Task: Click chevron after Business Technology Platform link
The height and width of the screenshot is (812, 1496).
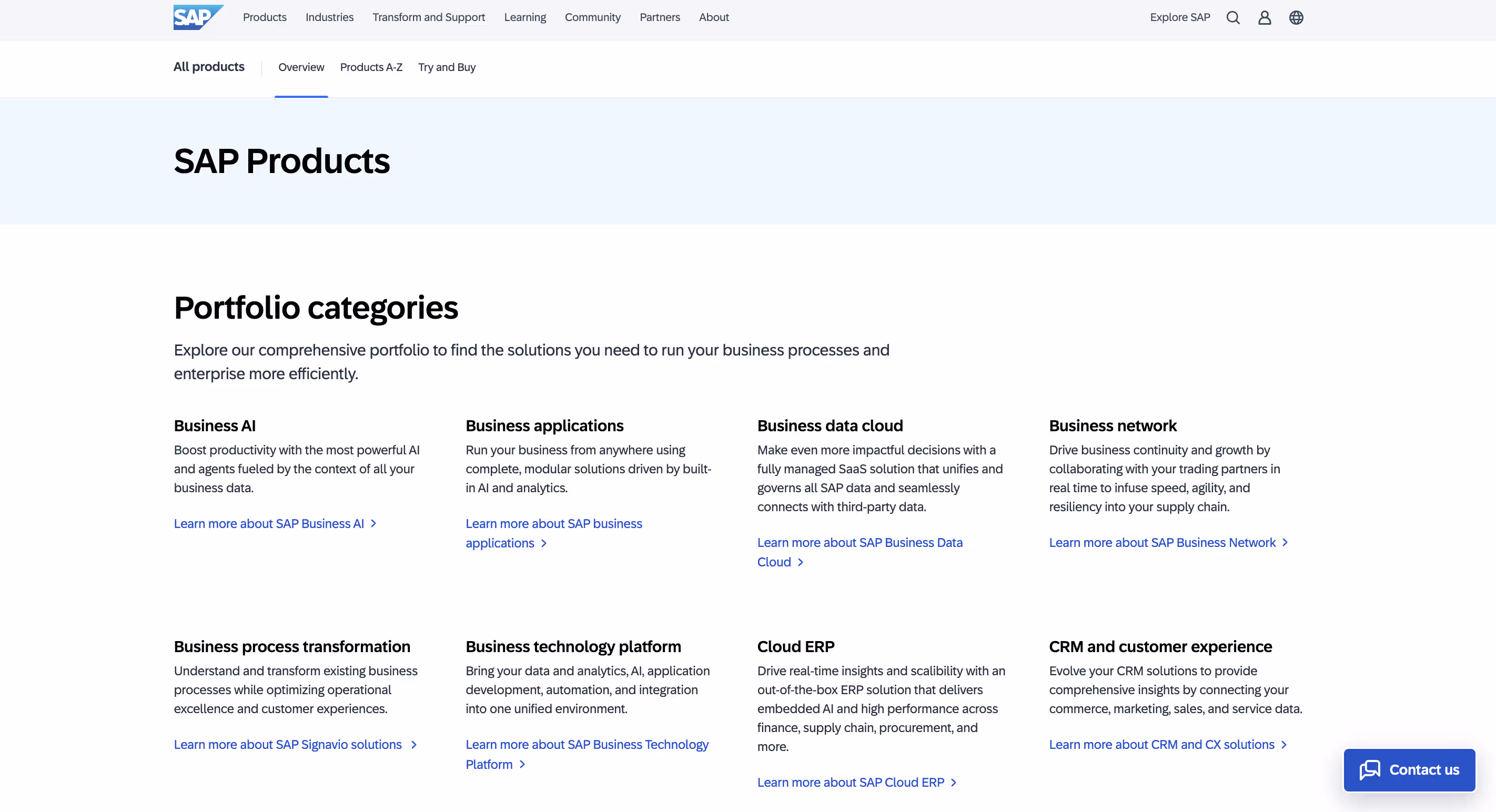Action: (x=522, y=765)
